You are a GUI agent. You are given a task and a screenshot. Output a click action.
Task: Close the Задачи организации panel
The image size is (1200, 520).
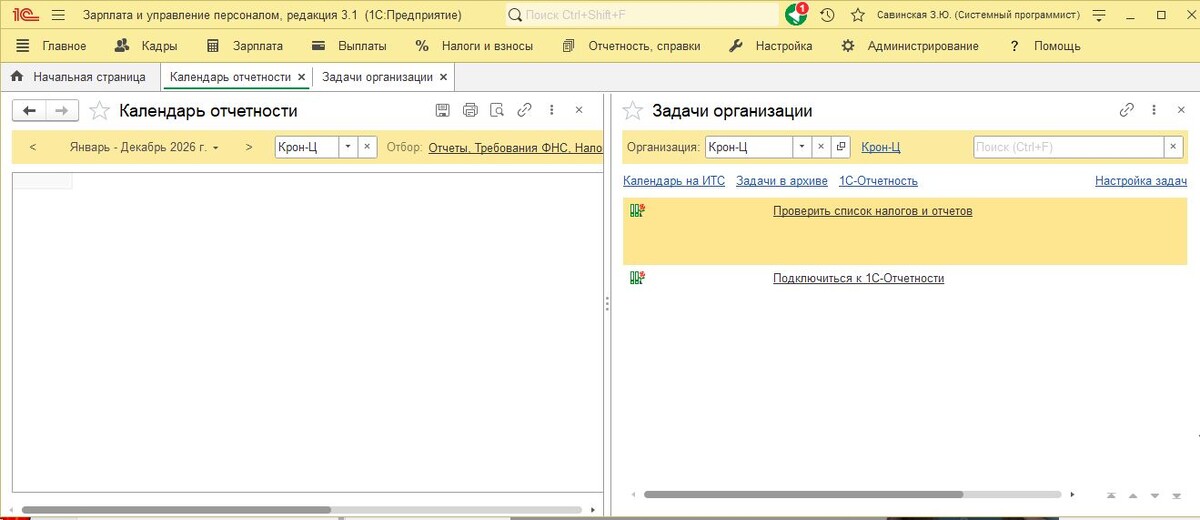[1180, 111]
